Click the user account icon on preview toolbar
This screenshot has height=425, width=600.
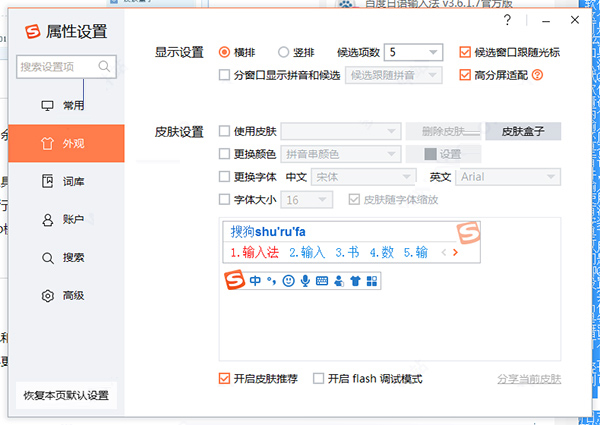click(x=339, y=281)
